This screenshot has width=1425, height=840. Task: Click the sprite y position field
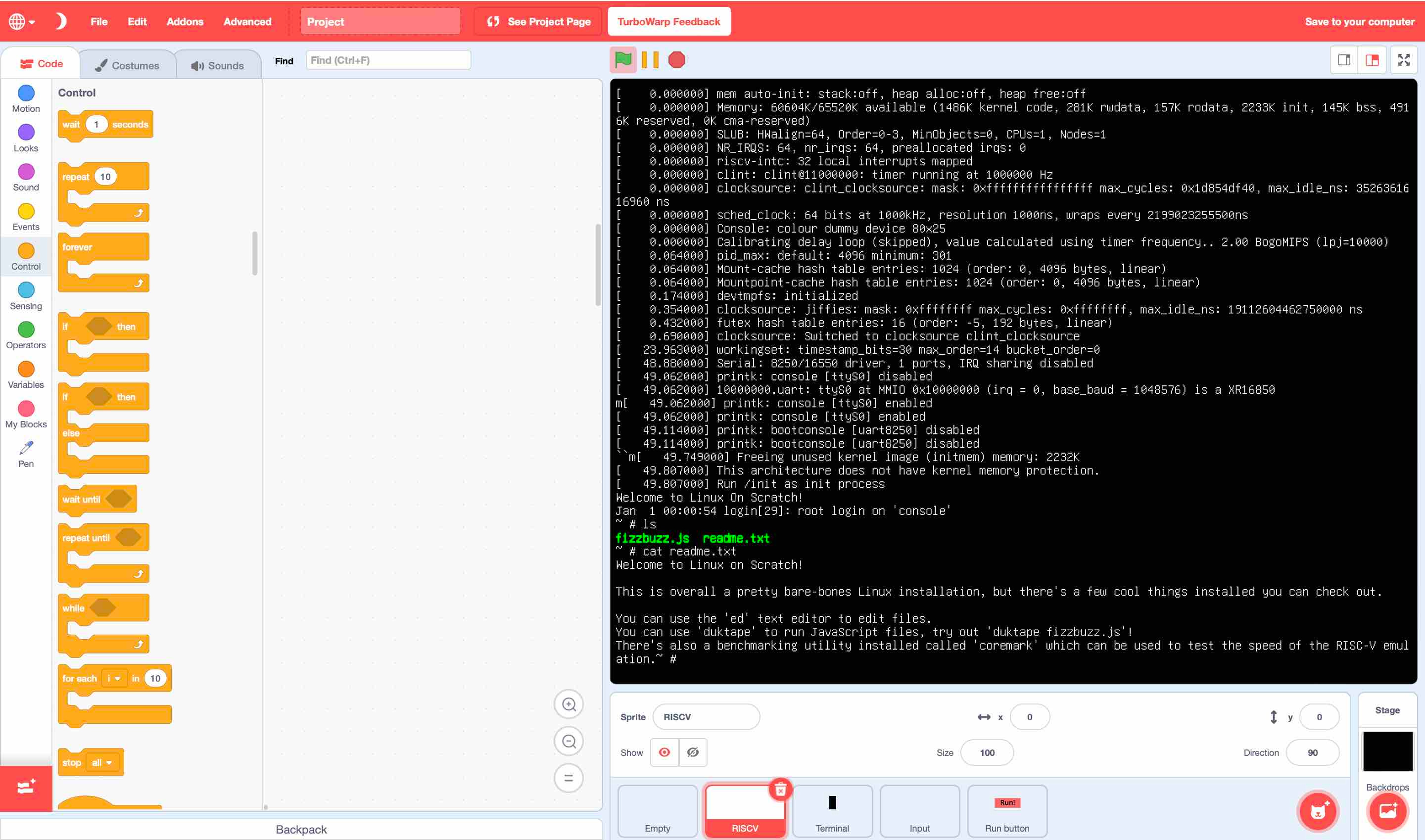[x=1319, y=717]
